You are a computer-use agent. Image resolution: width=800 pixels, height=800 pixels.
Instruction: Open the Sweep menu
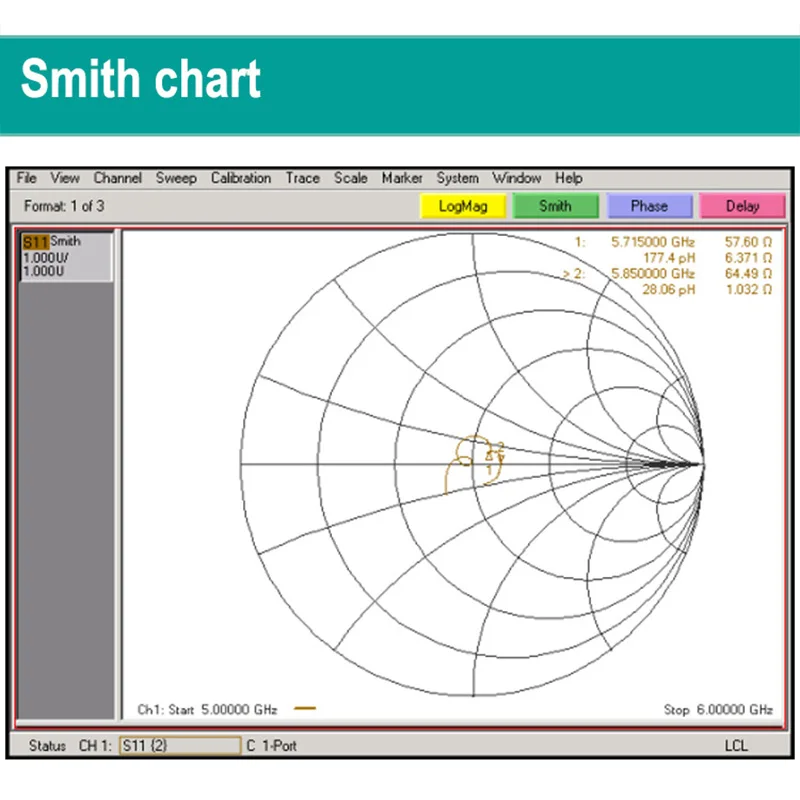176,178
